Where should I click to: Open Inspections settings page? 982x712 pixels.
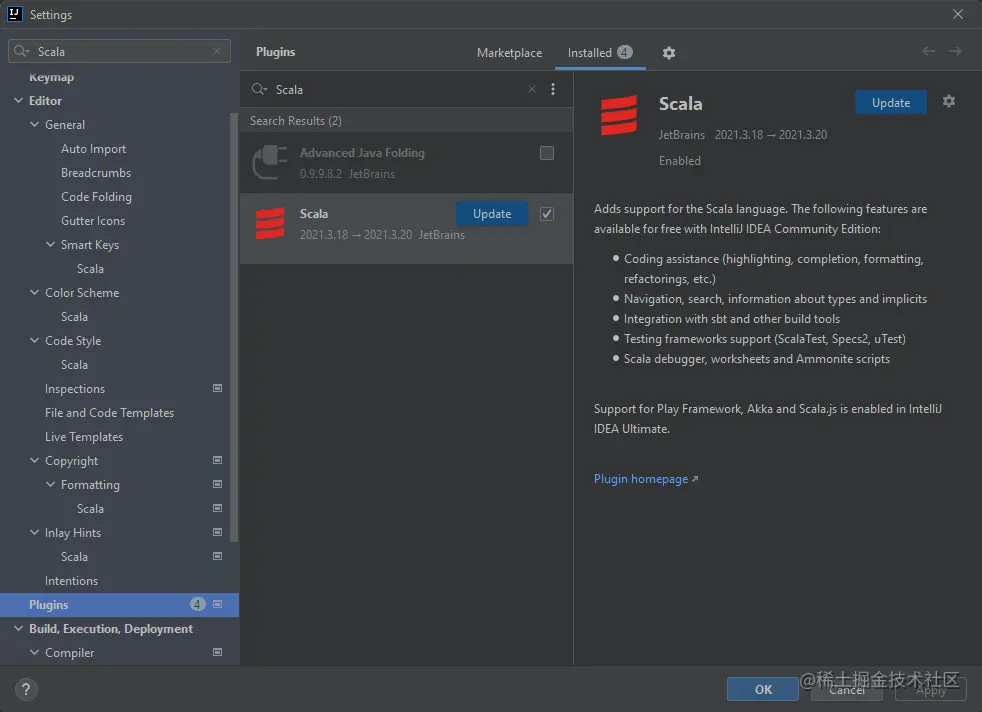pos(75,389)
